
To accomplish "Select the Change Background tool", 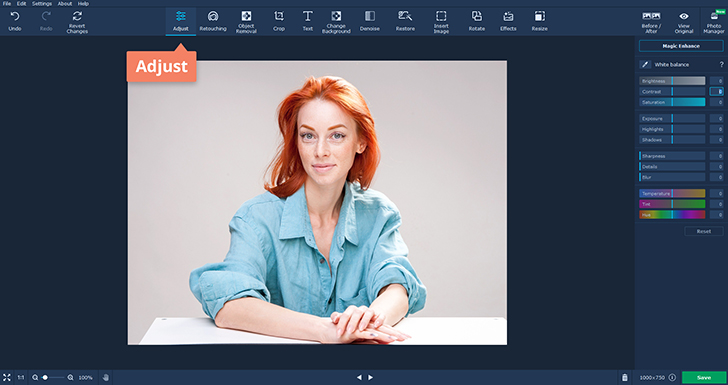I will tap(336, 21).
